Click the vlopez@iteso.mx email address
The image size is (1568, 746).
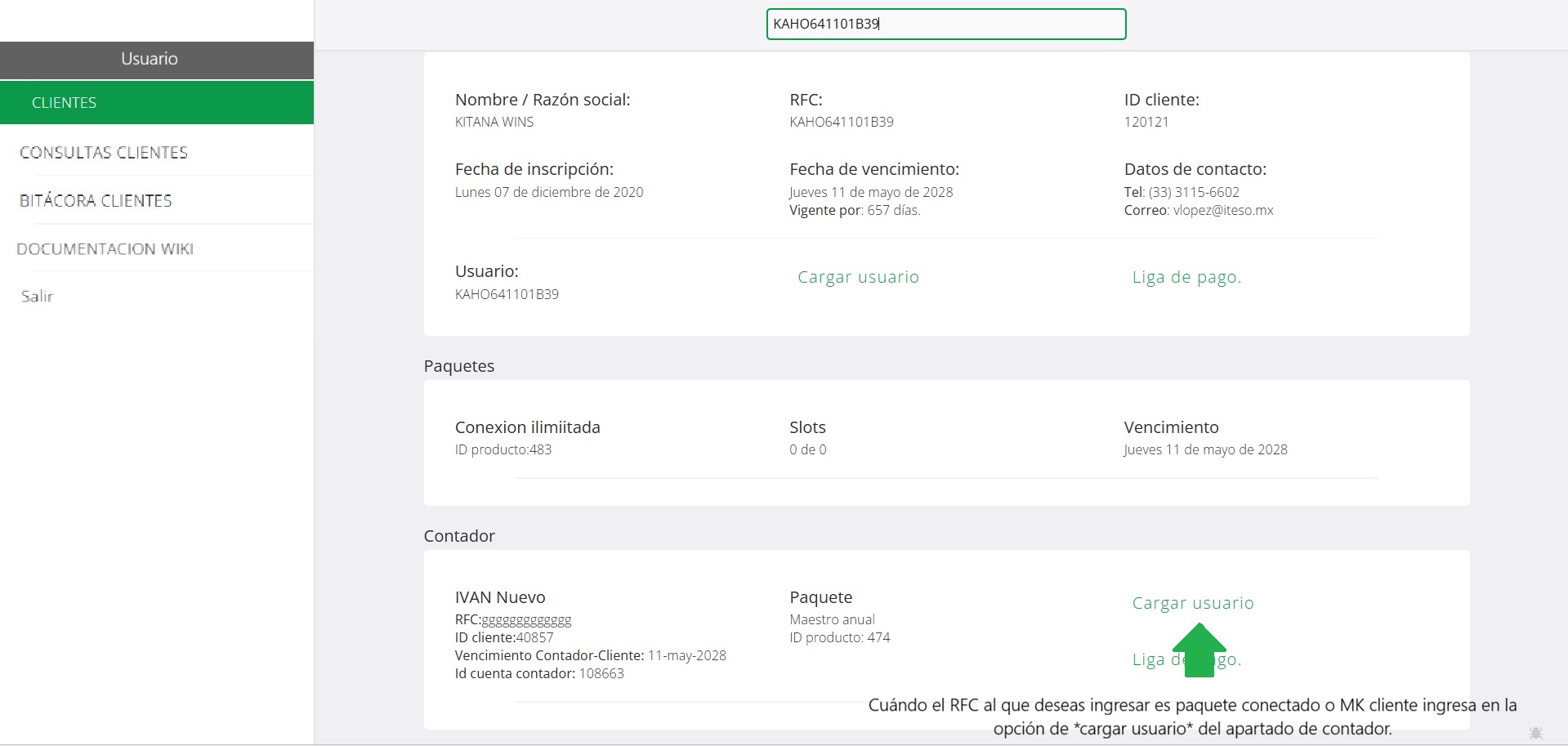click(x=1223, y=210)
